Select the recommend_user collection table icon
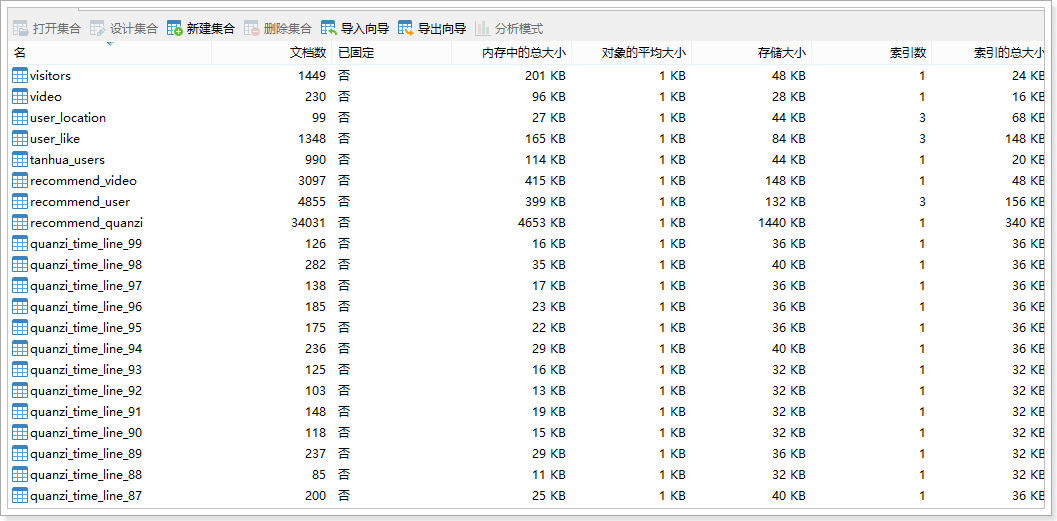The image size is (1057, 521). point(20,202)
